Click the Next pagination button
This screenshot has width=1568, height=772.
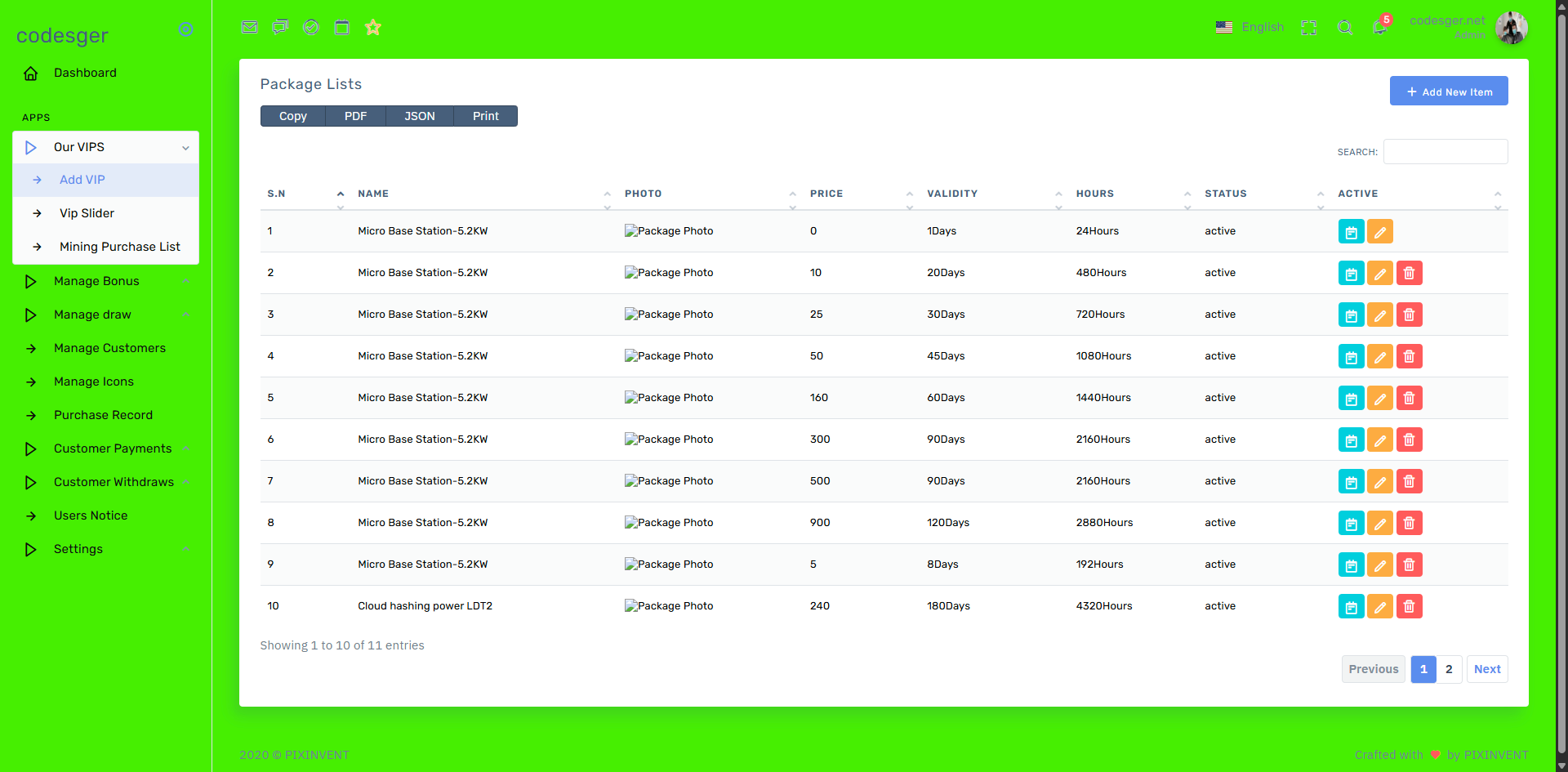pos(1487,670)
